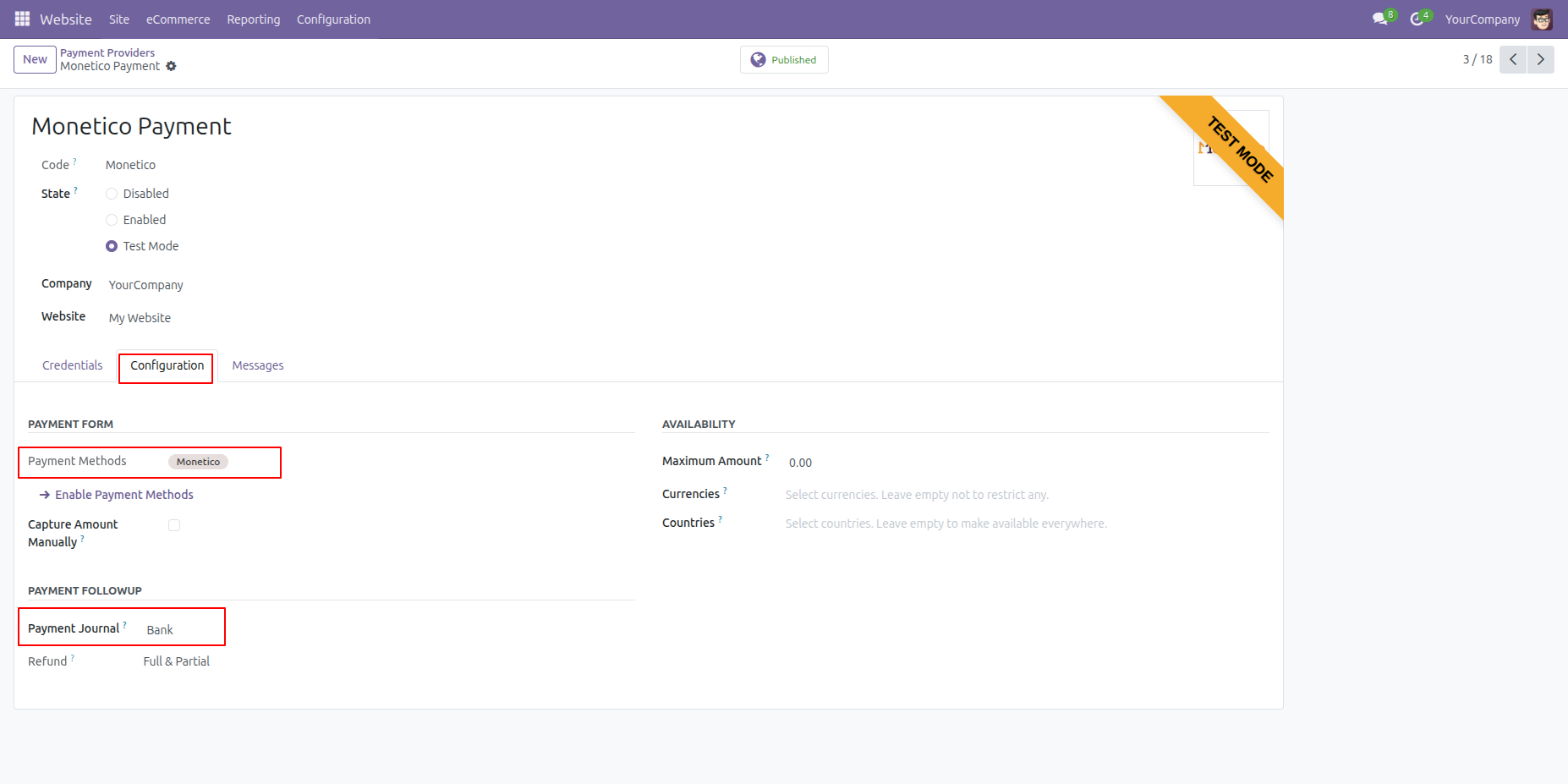The image size is (1568, 784).
Task: Go to previous record with left arrow
Action: click(x=1513, y=59)
